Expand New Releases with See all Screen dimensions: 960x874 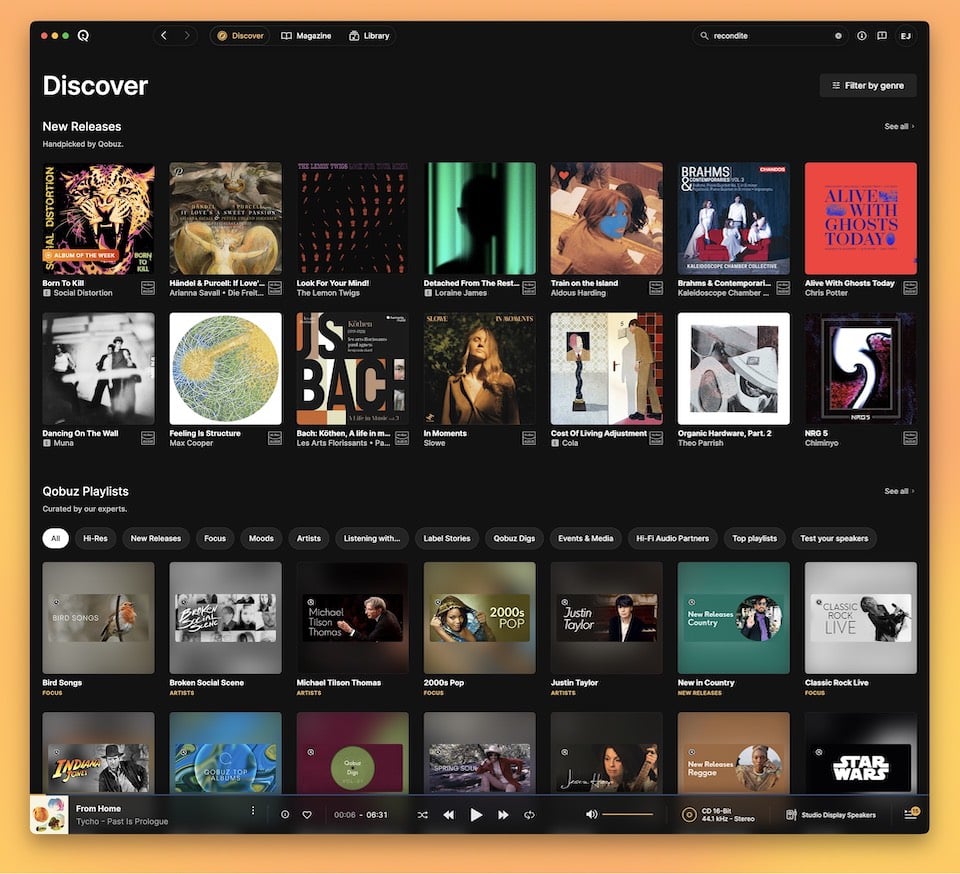pyautogui.click(x=899, y=127)
